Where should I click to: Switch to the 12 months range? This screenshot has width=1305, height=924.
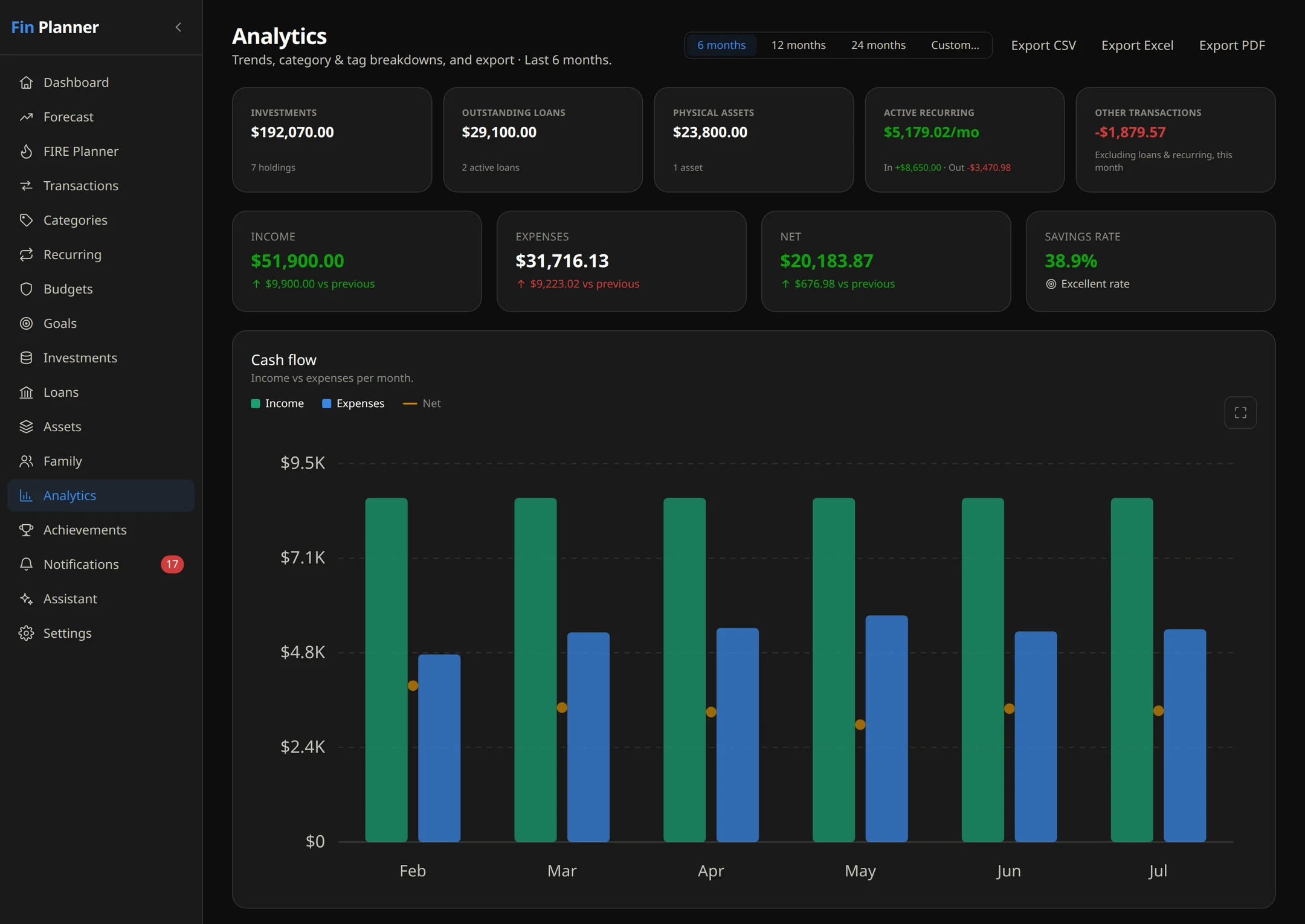(798, 45)
